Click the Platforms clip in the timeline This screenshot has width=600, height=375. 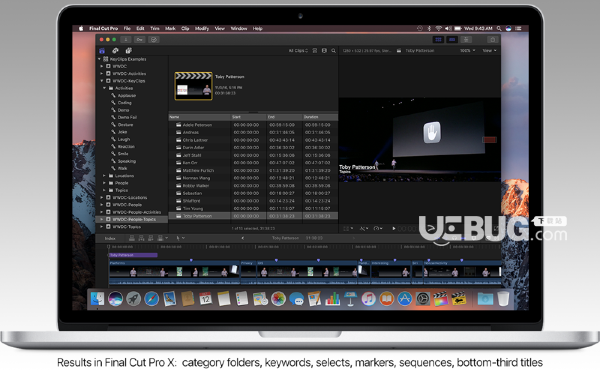(x=174, y=273)
